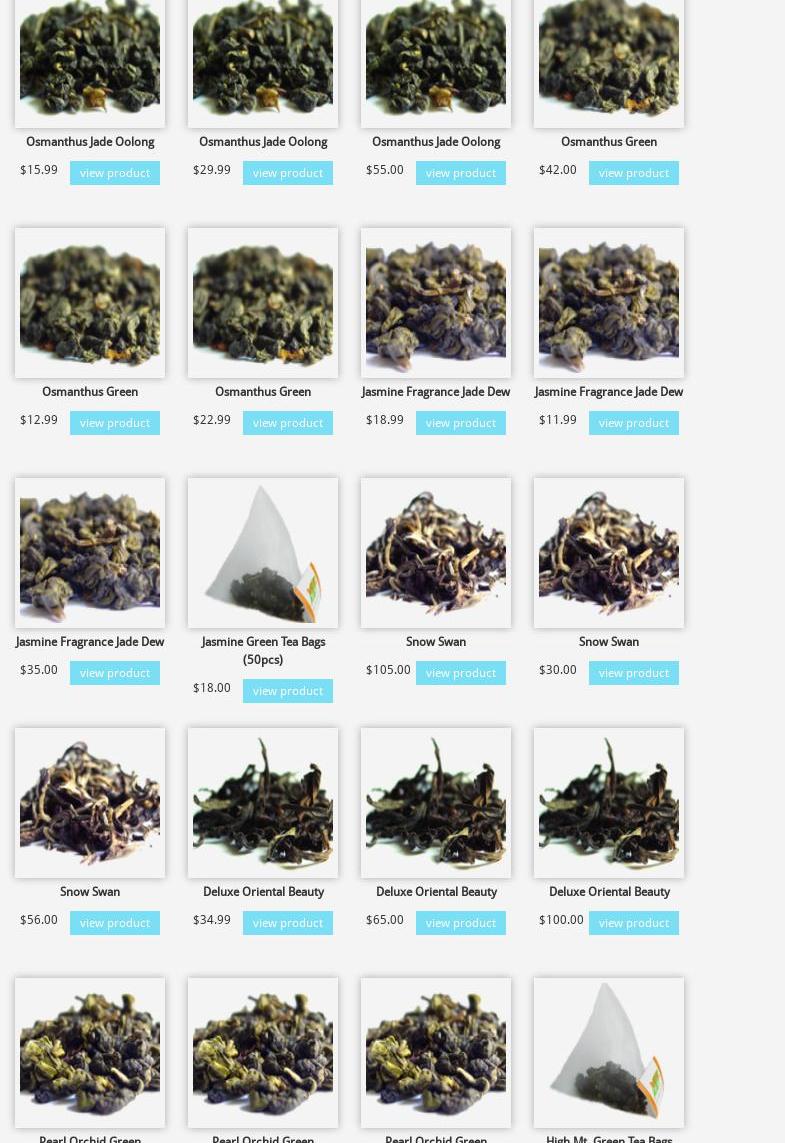Image resolution: width=785 pixels, height=1143 pixels.
Task: View product for $18.00 Jasmine tea bags
Action: (287, 691)
